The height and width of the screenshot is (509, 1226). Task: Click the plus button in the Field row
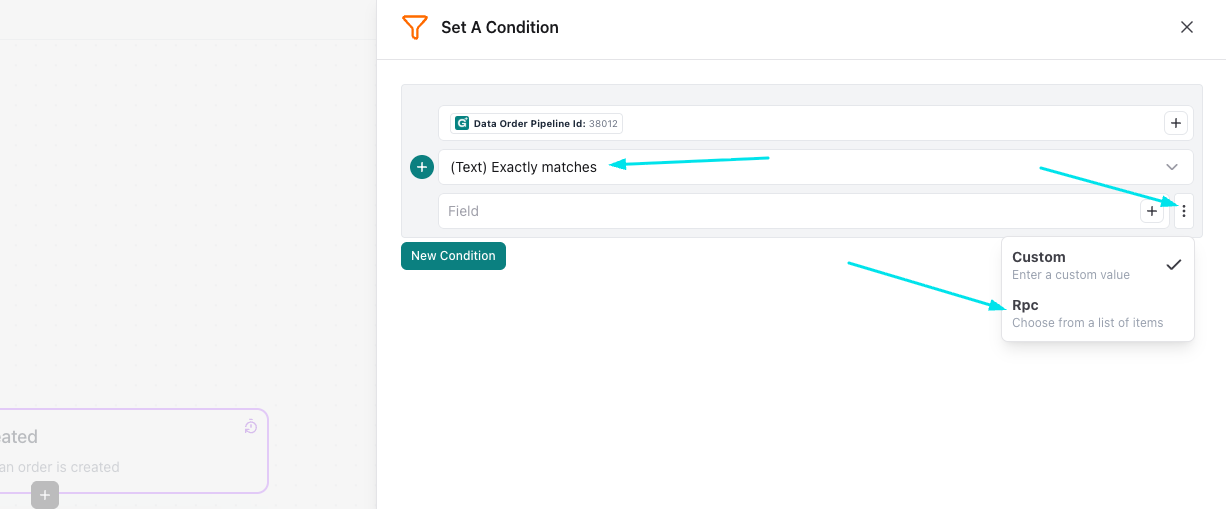pos(1152,211)
